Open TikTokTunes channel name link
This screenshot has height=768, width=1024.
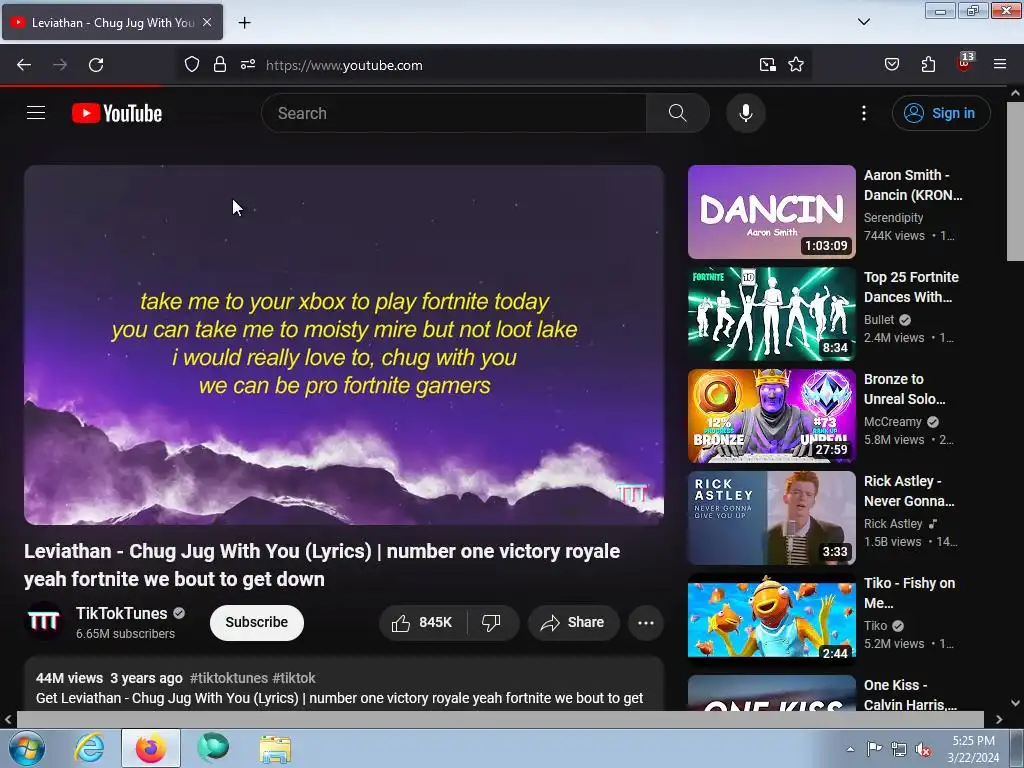(121, 613)
